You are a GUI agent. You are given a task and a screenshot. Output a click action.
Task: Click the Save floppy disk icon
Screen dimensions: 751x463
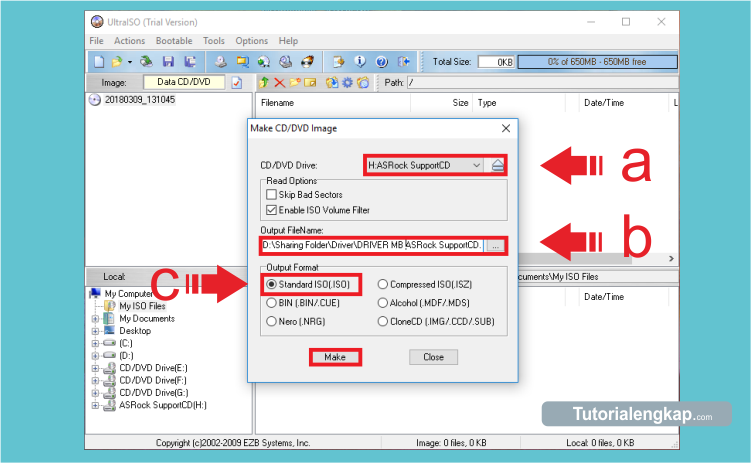[168, 61]
